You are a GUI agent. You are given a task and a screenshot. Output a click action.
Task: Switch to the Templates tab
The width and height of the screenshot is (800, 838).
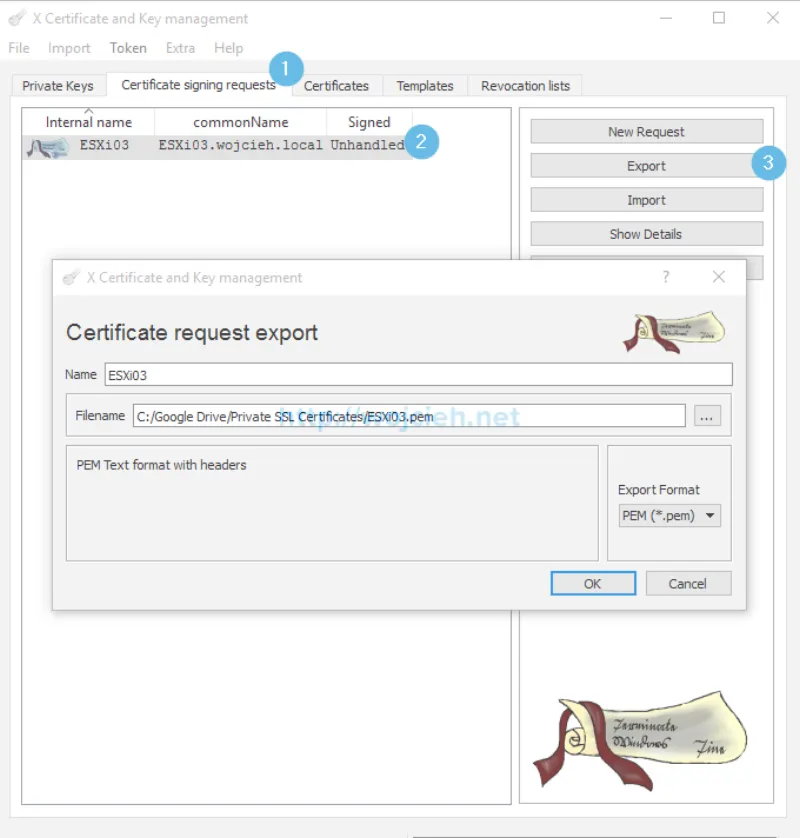424,86
